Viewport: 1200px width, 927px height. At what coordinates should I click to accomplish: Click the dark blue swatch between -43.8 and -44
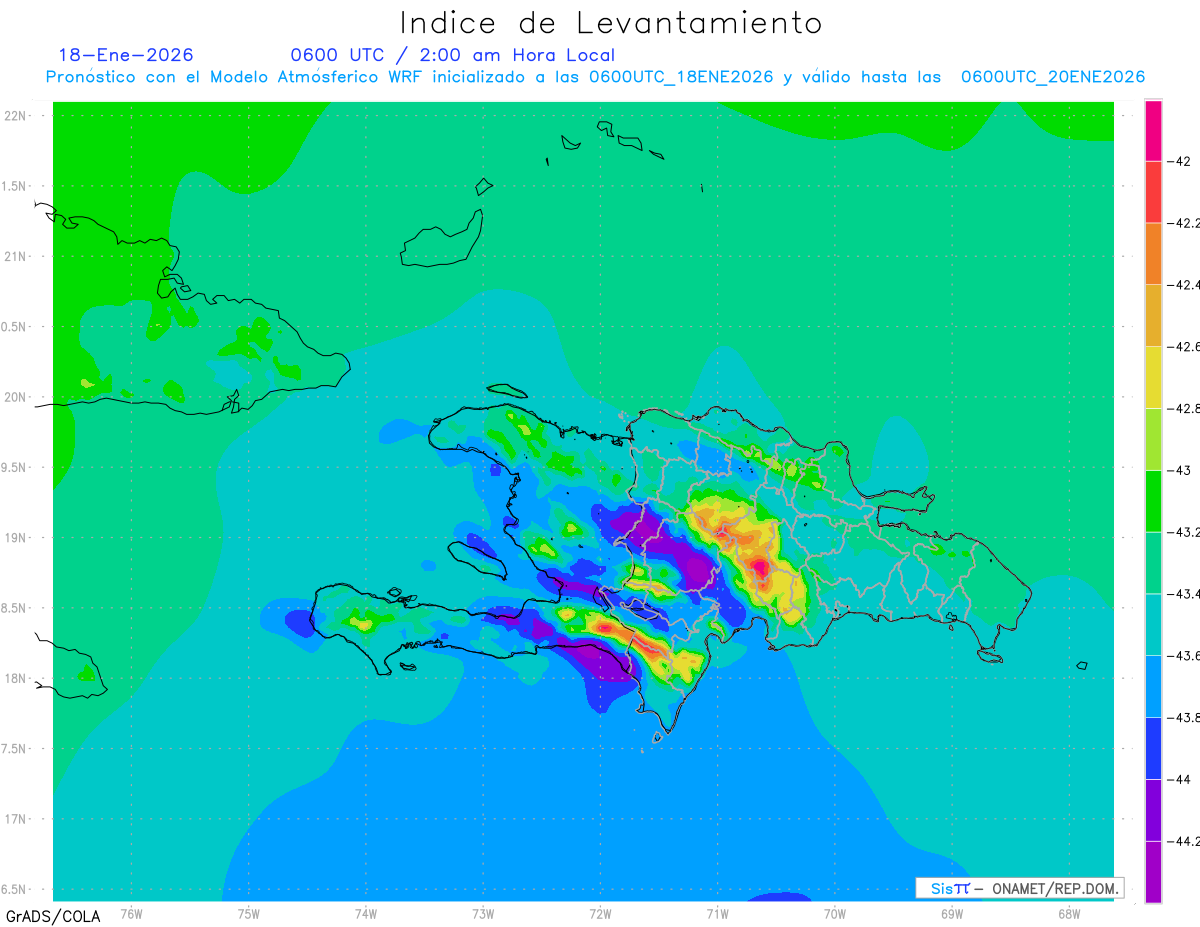(x=1153, y=748)
